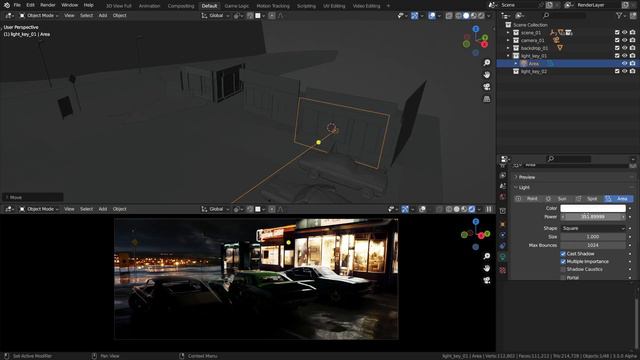The height and width of the screenshot is (360, 640).
Task: Toggle gizmo display in top viewport header
Action: (415, 16)
